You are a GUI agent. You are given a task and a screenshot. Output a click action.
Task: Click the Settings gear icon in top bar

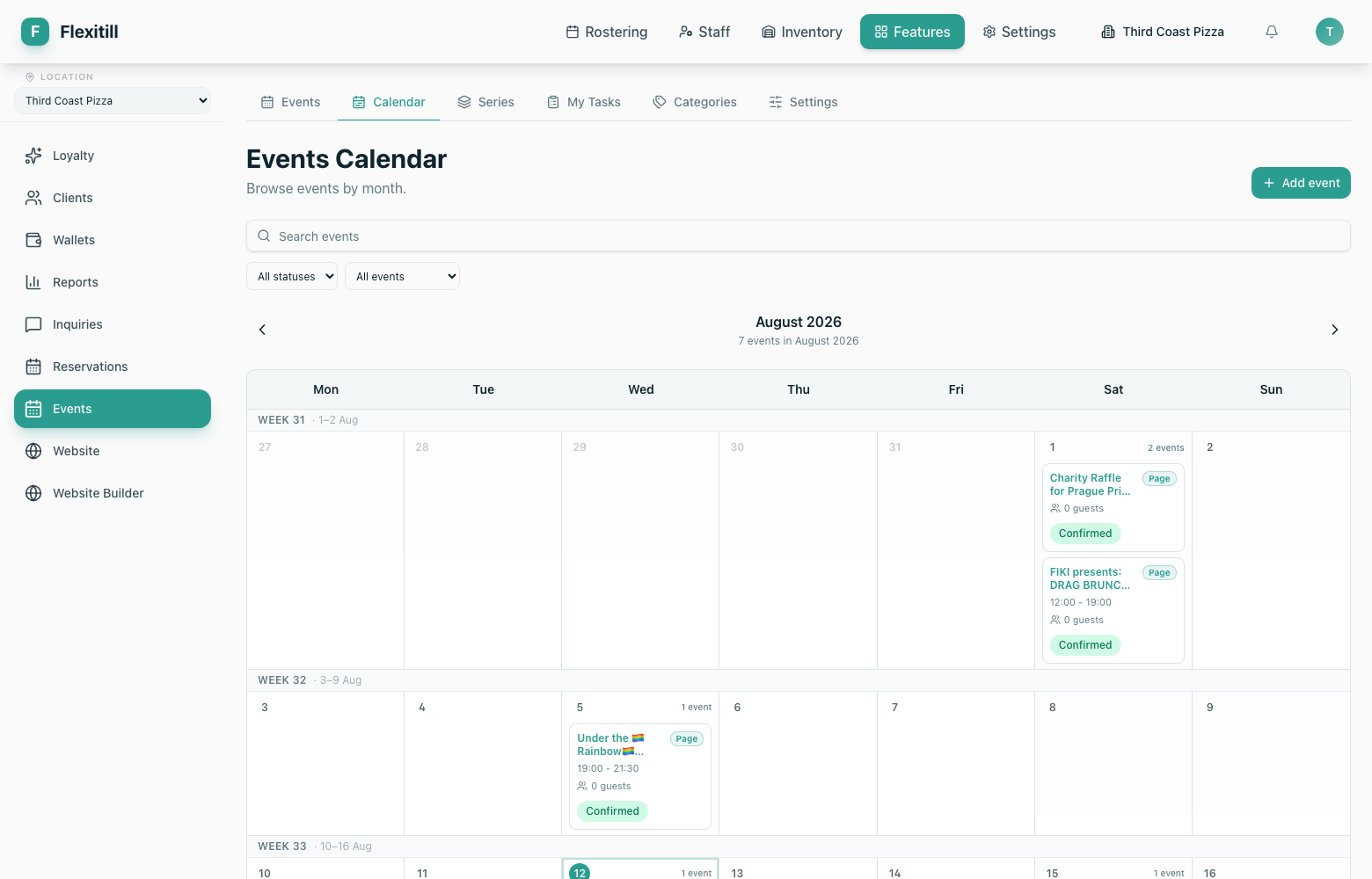point(989,32)
